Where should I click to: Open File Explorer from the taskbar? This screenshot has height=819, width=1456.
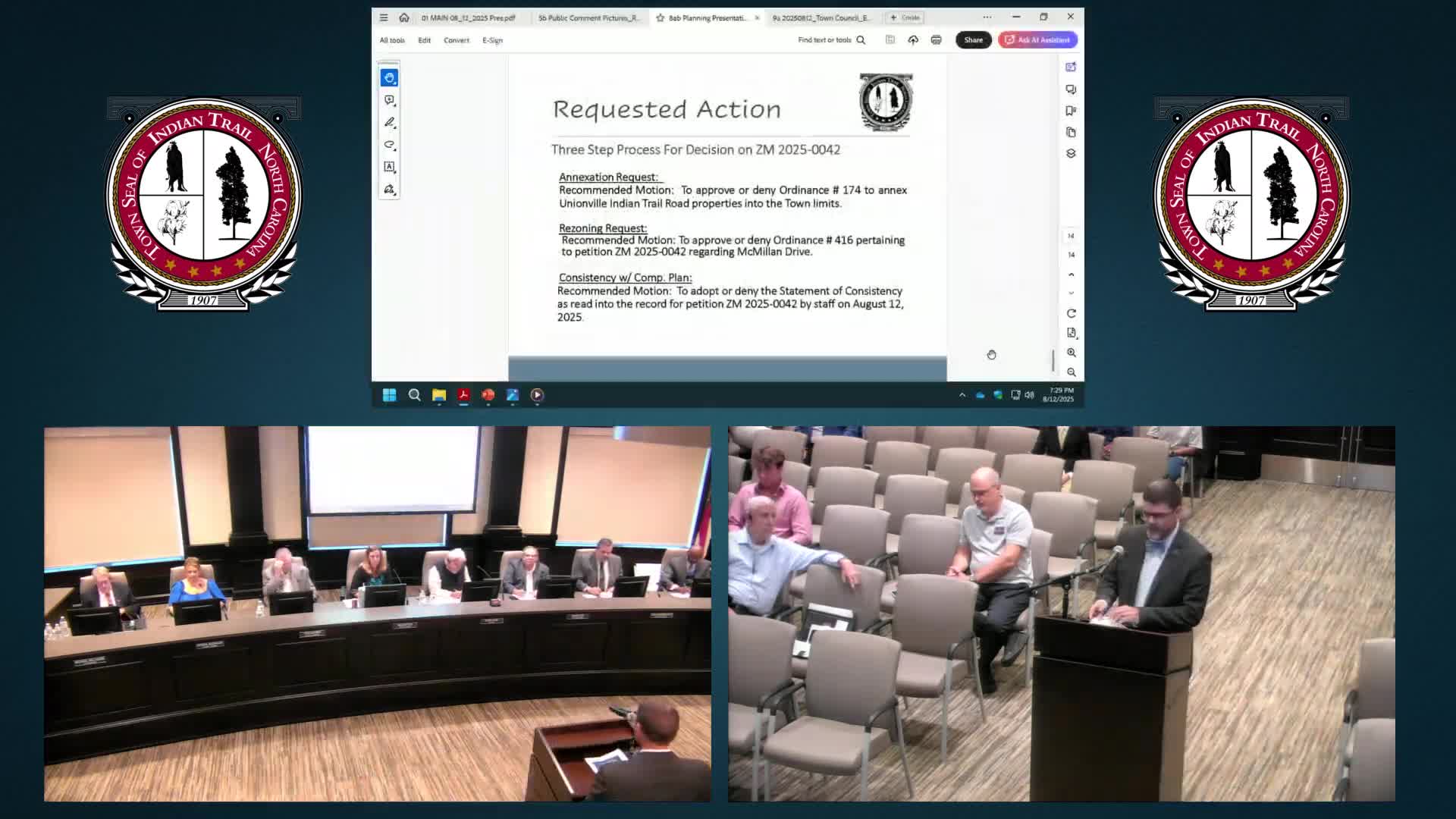(439, 395)
